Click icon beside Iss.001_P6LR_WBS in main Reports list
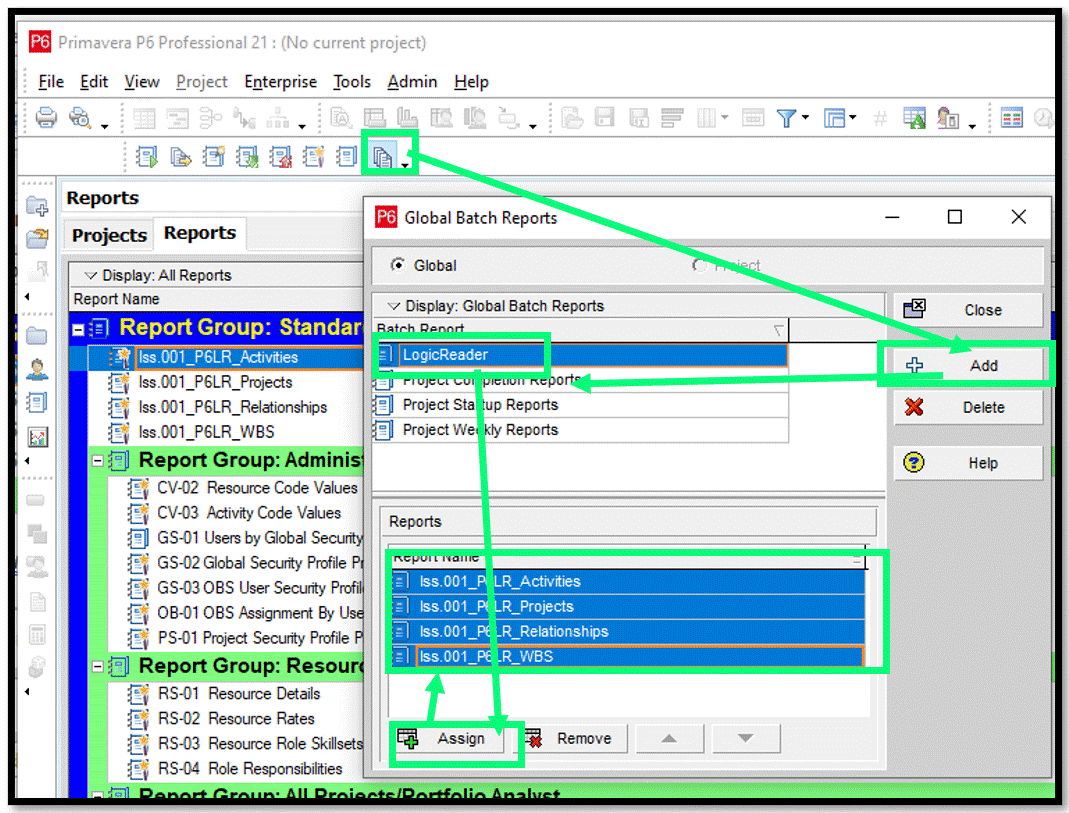Viewport: 1069px width, 813px height. pyautogui.click(x=119, y=432)
